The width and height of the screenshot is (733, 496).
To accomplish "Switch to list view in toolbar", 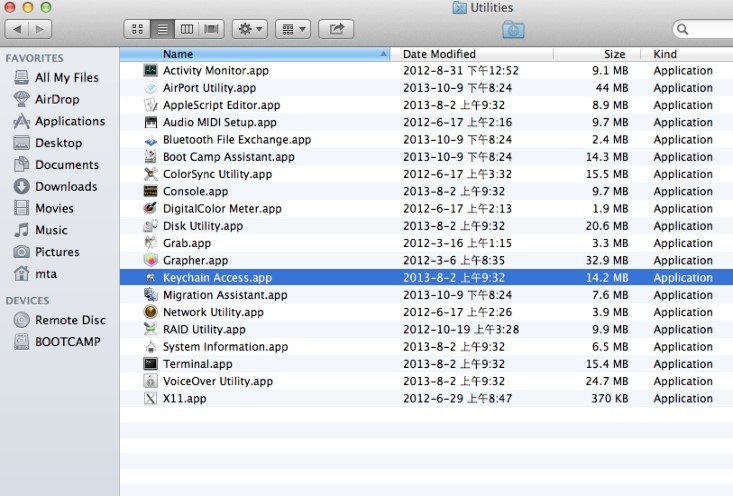I will point(162,29).
